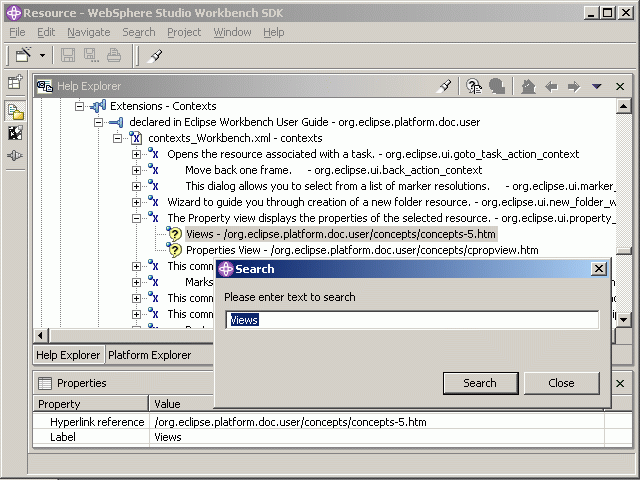
Task: Click the search text input field
Action: pyautogui.click(x=412, y=320)
